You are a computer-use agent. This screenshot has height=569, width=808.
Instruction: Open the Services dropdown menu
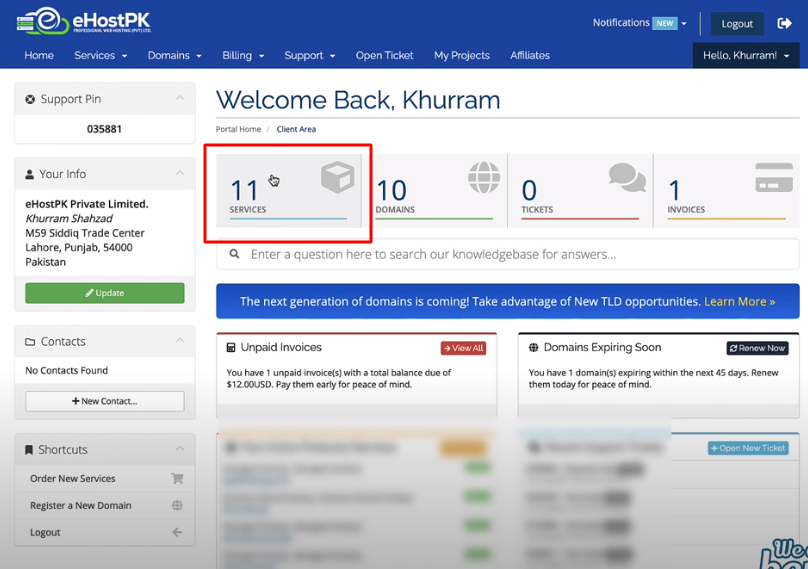(x=100, y=55)
